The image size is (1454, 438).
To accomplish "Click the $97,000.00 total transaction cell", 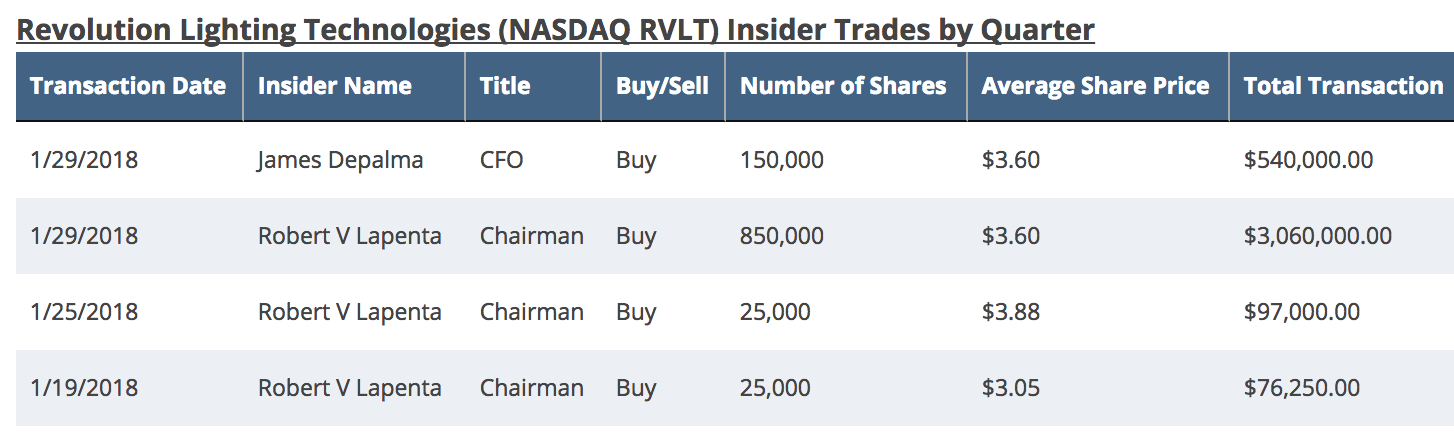I will (1302, 312).
